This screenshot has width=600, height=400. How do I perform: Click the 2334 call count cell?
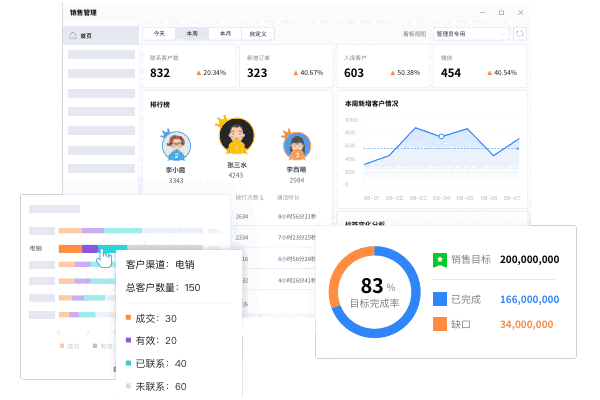(x=242, y=238)
